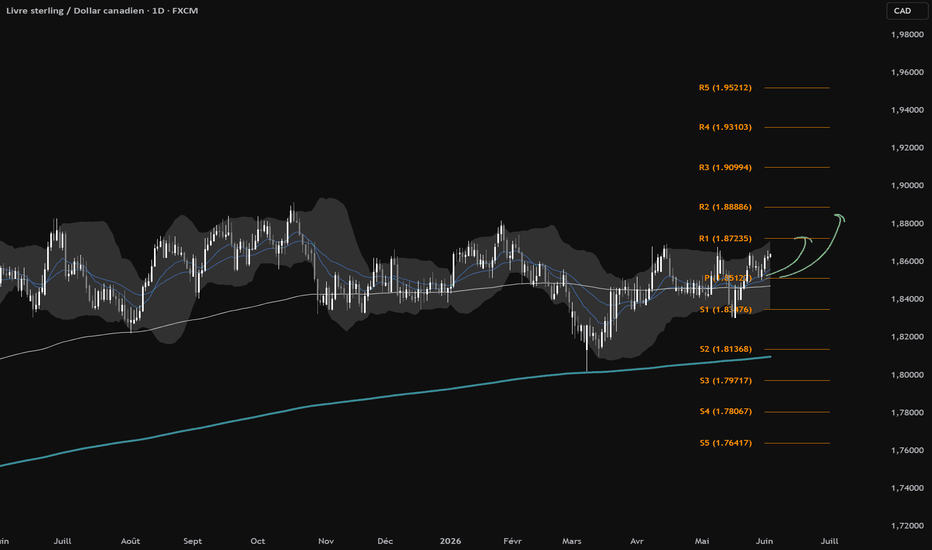This screenshot has width=932, height=550.
Task: Select the S2 (1.81368) pivot label
Action: pos(725,349)
